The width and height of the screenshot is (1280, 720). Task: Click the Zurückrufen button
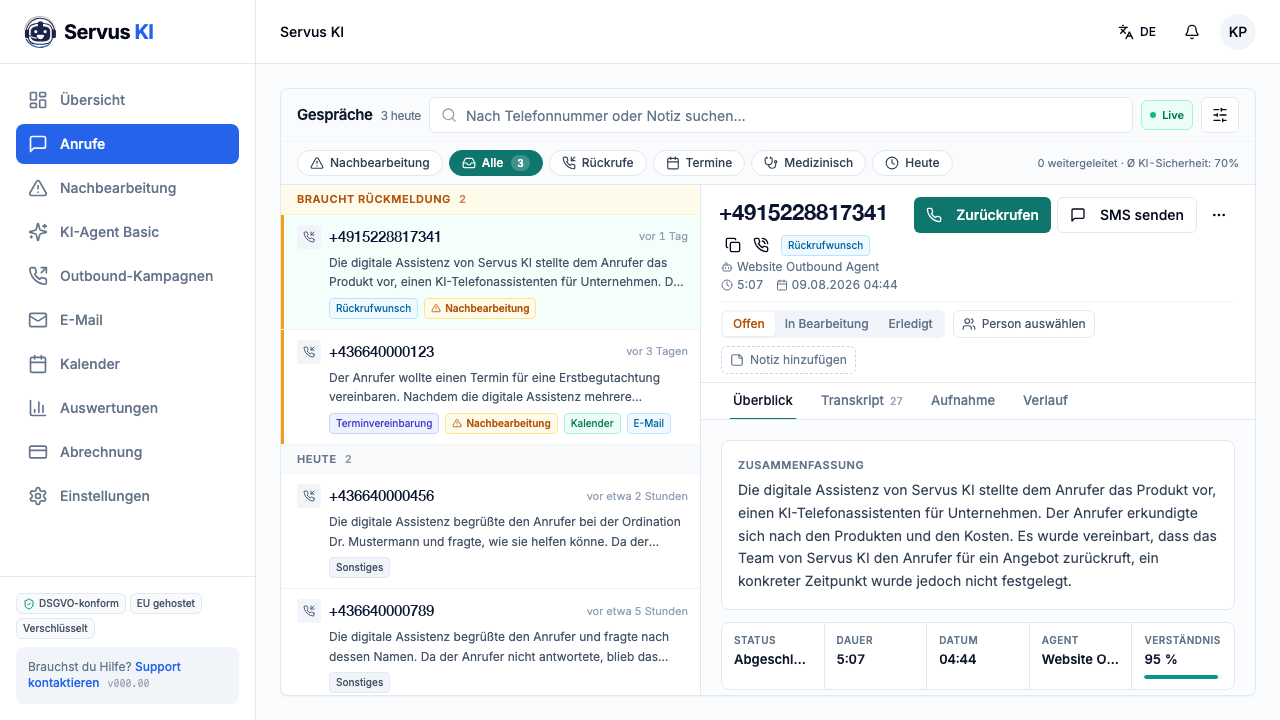coord(982,215)
